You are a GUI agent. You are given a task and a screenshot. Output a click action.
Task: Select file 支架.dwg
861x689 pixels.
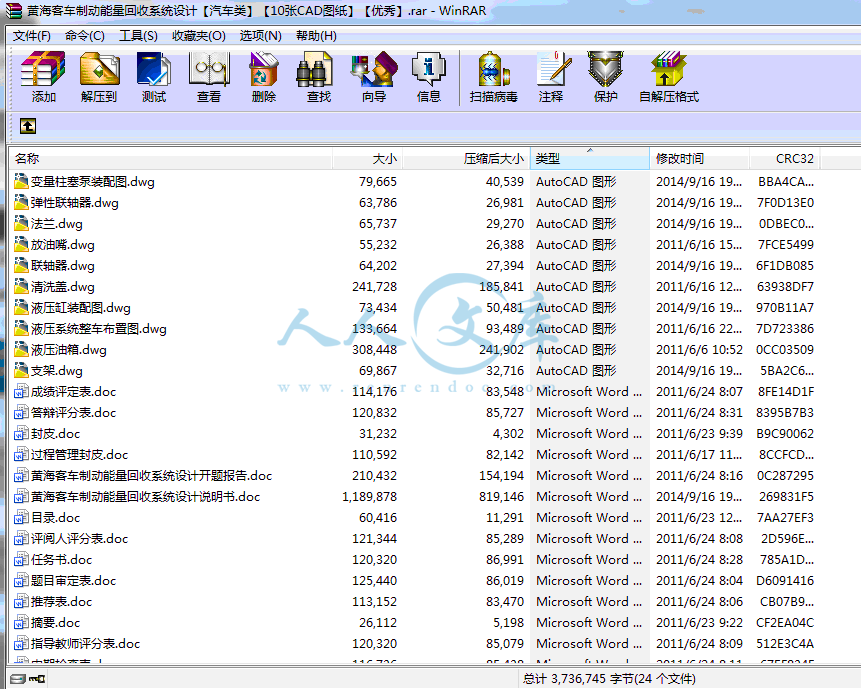[x=57, y=371]
